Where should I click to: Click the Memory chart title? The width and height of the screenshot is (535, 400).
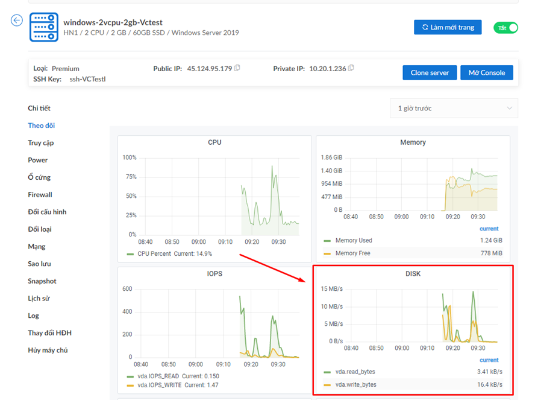tap(413, 142)
